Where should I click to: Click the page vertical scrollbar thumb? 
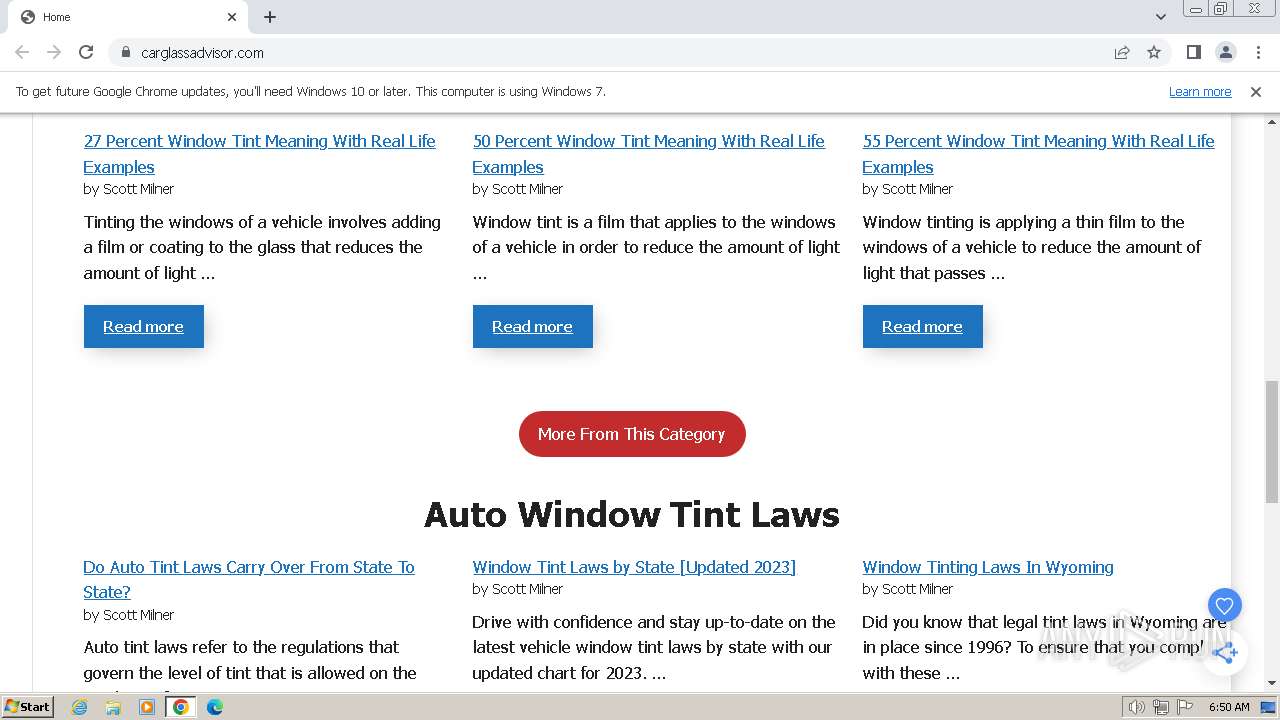tap(1271, 441)
